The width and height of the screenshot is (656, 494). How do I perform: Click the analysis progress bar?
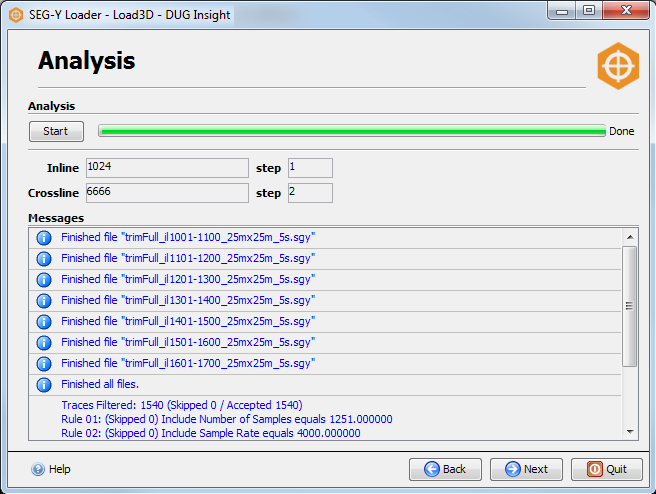tap(352, 131)
